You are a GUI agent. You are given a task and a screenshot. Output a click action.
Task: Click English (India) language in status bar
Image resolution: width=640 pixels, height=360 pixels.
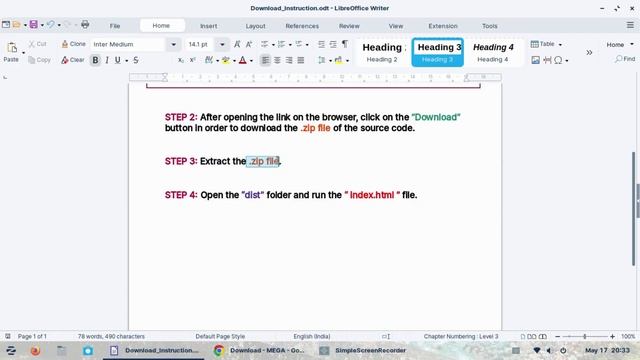click(x=311, y=336)
